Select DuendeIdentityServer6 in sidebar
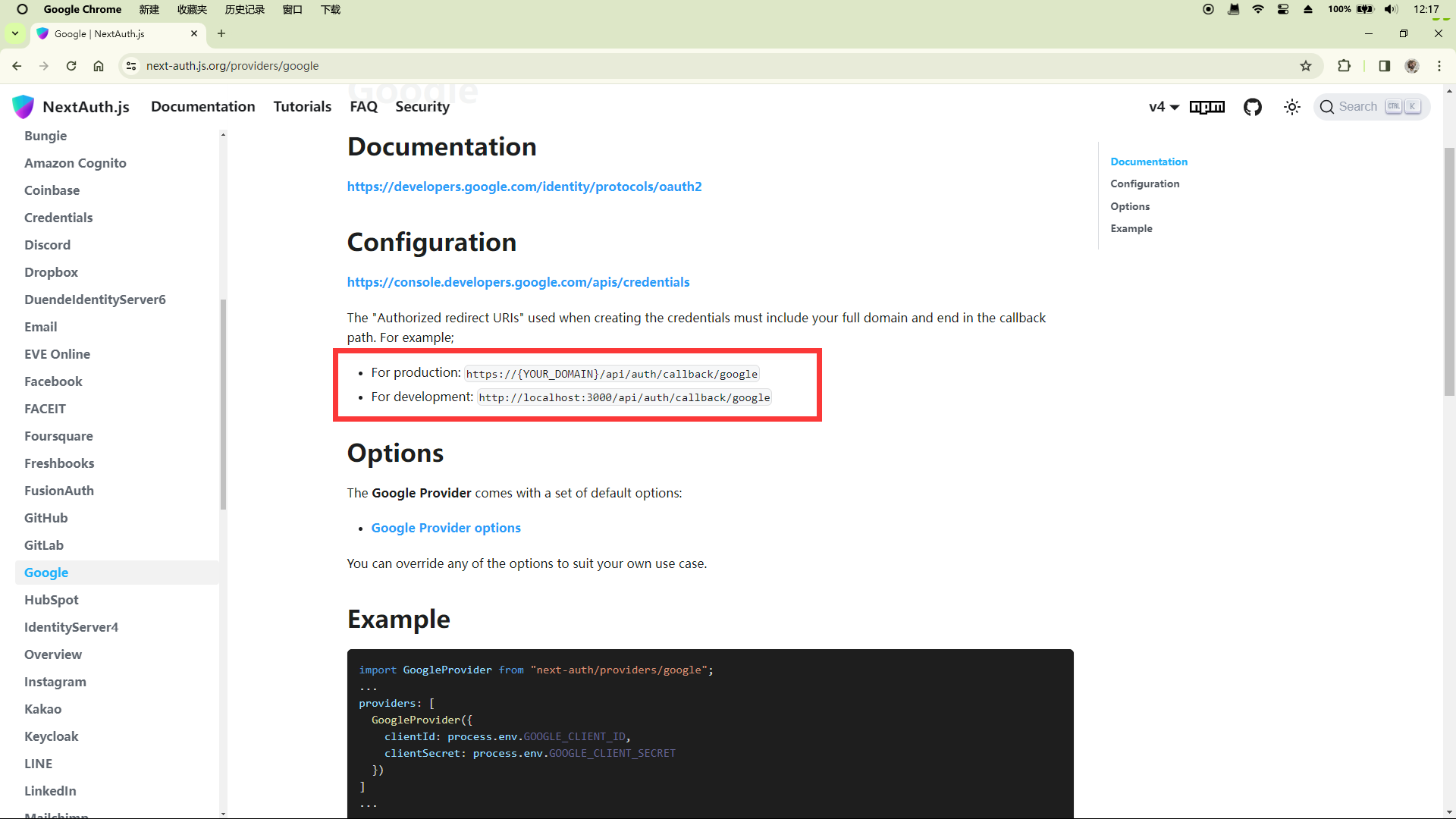The image size is (1456, 819). [x=95, y=300]
